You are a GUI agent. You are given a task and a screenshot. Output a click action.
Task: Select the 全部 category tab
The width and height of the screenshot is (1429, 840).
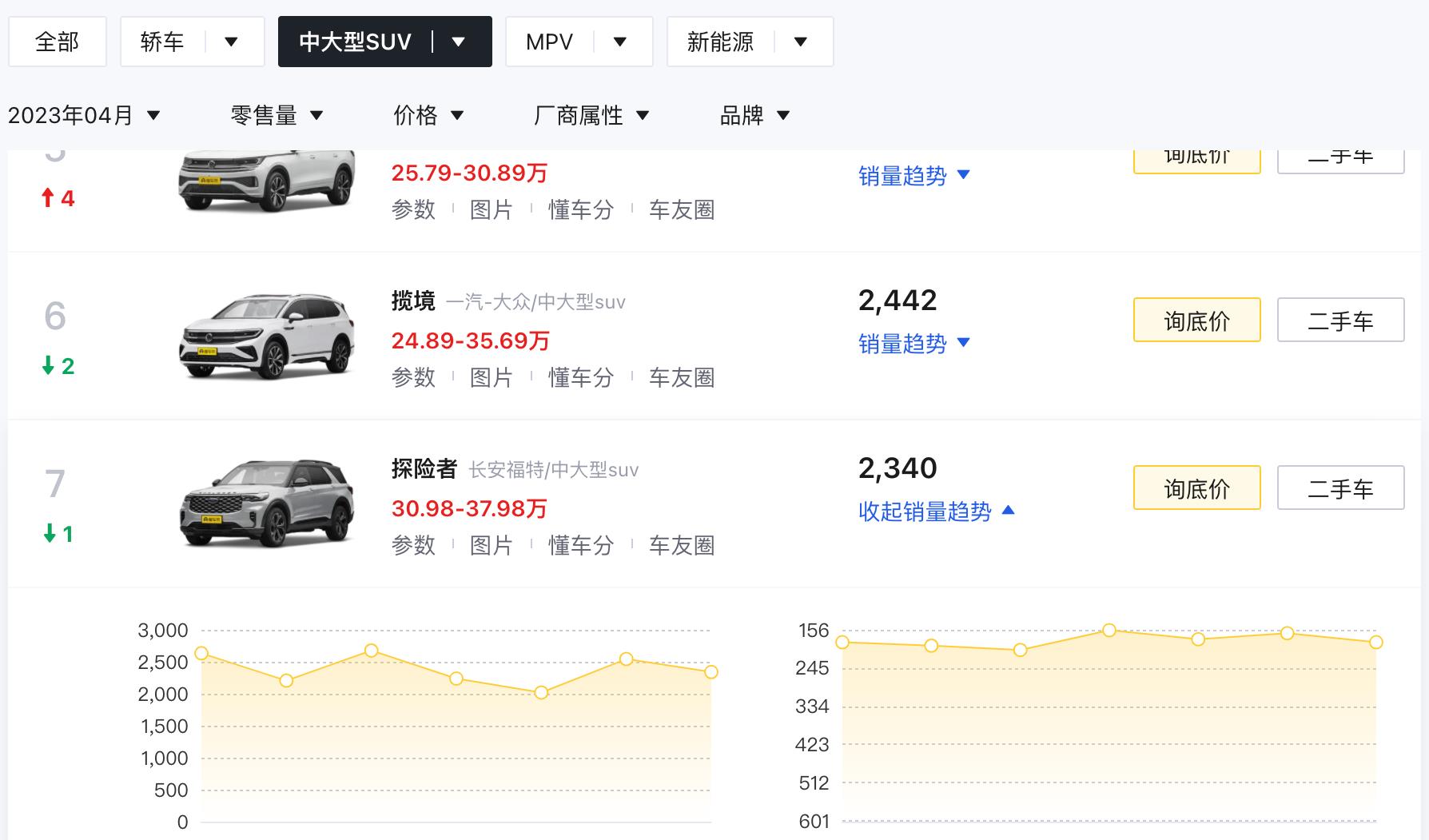coord(58,42)
